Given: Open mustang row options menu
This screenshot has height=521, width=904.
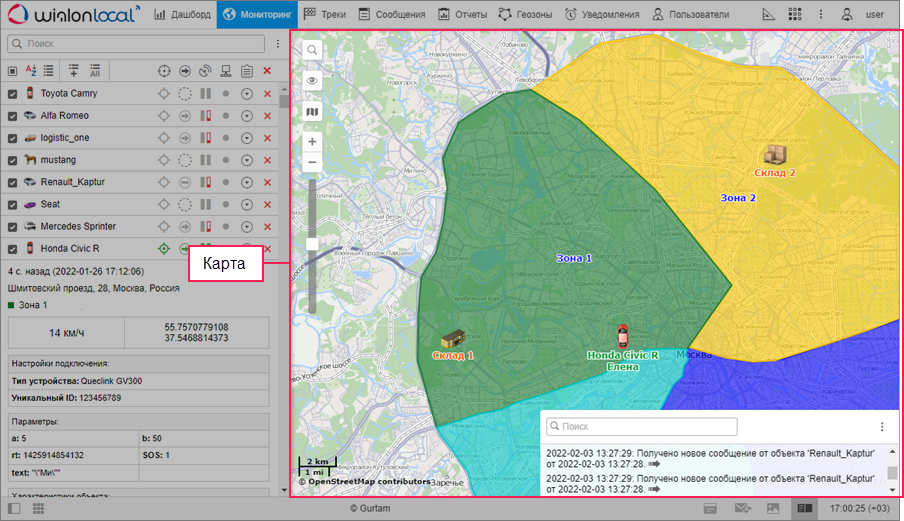Looking at the screenshot, I should pyautogui.click(x=247, y=160).
